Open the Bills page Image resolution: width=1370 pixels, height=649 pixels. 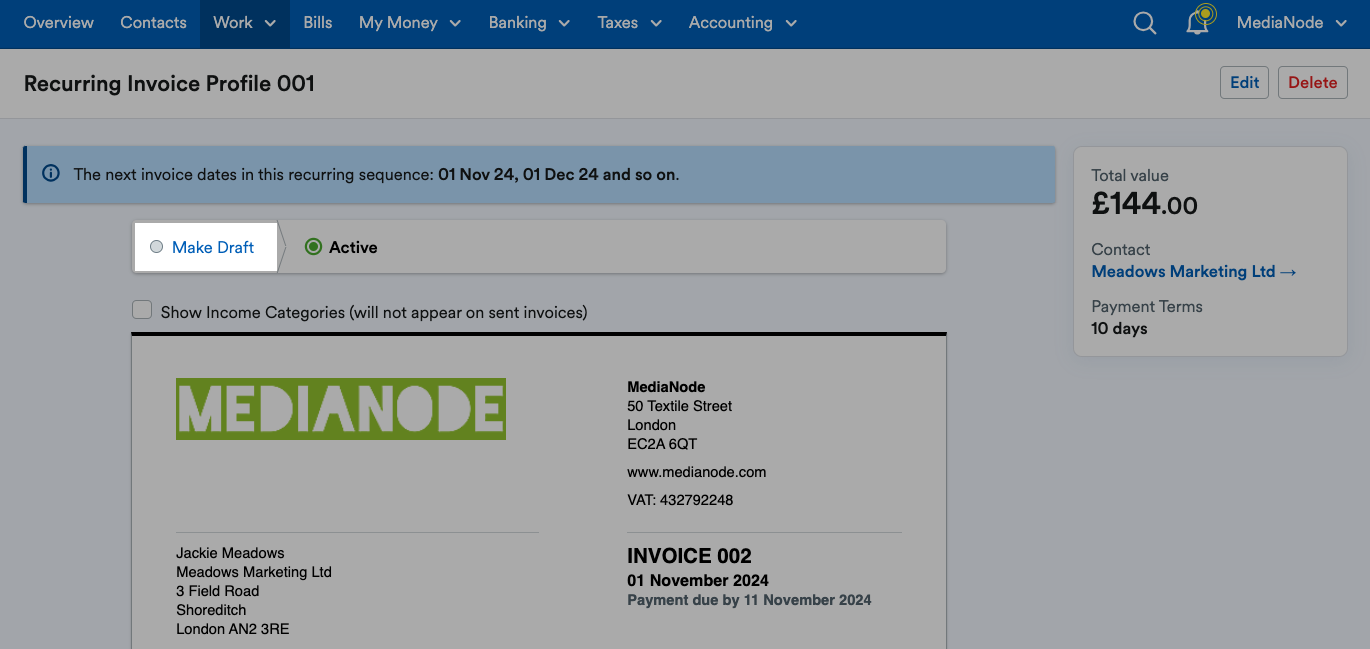(x=318, y=22)
